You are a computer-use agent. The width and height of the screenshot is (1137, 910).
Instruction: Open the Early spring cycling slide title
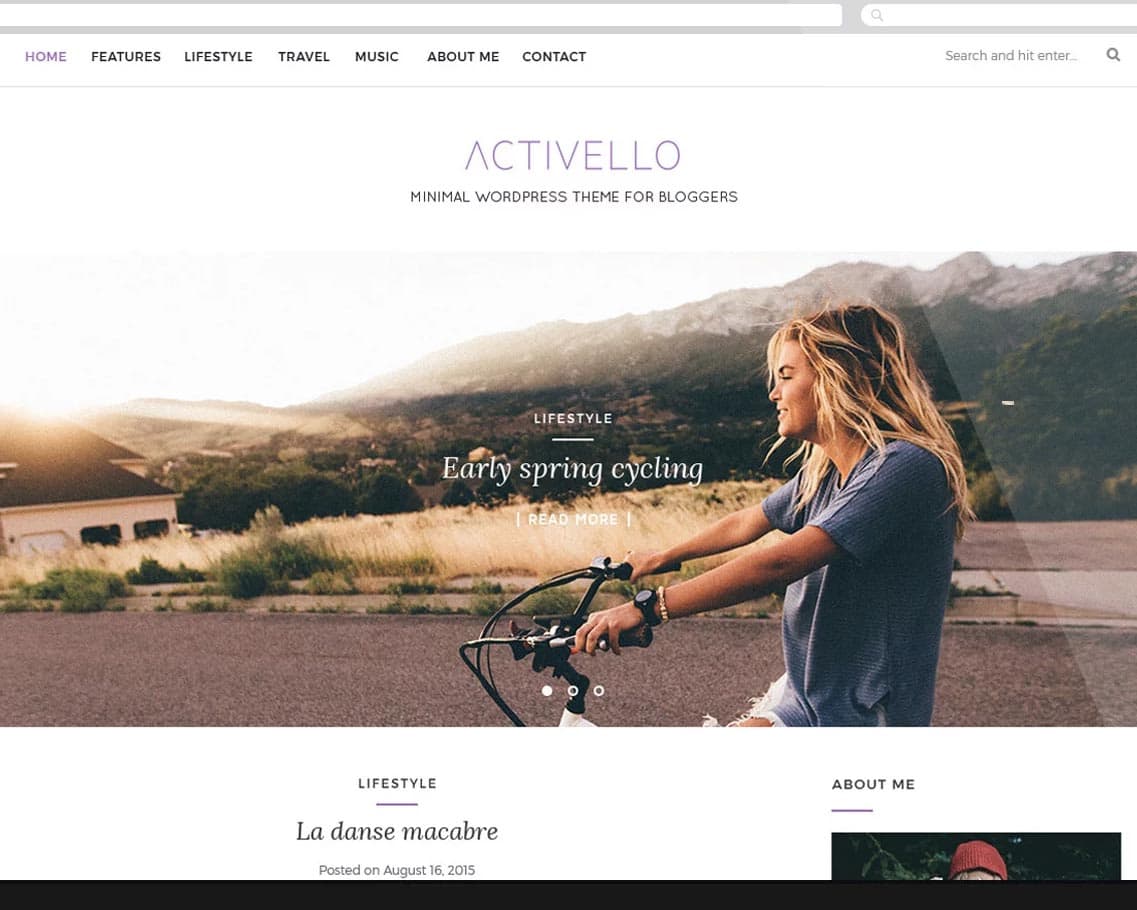(x=573, y=468)
